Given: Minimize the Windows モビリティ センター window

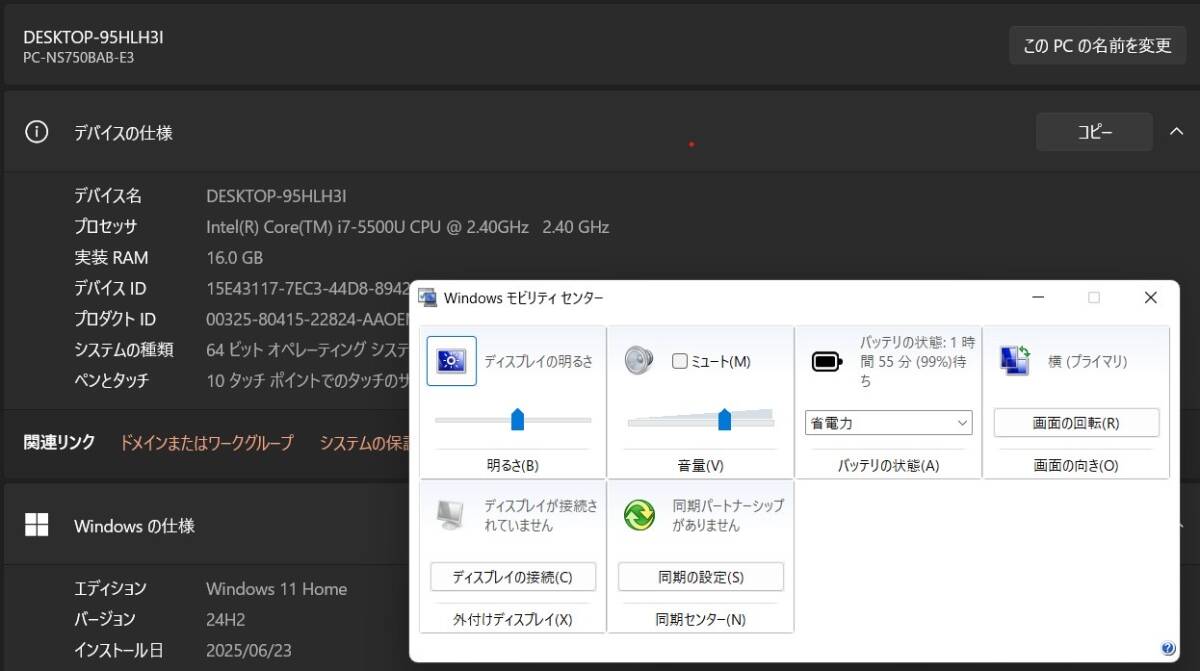Looking at the screenshot, I should pos(1040,298).
